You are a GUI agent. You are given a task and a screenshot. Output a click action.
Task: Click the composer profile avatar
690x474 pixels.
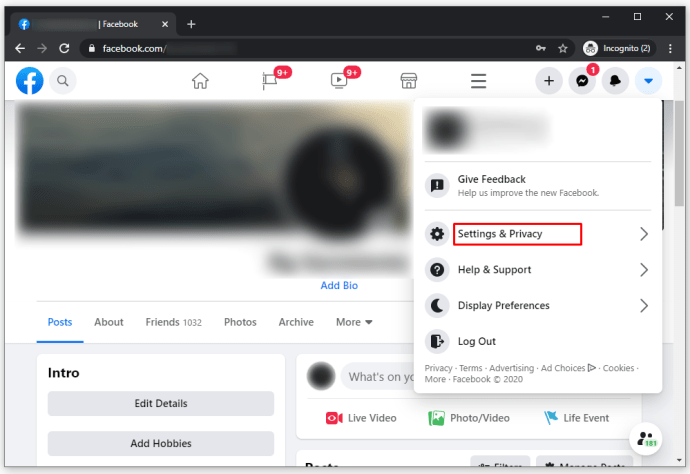point(321,377)
